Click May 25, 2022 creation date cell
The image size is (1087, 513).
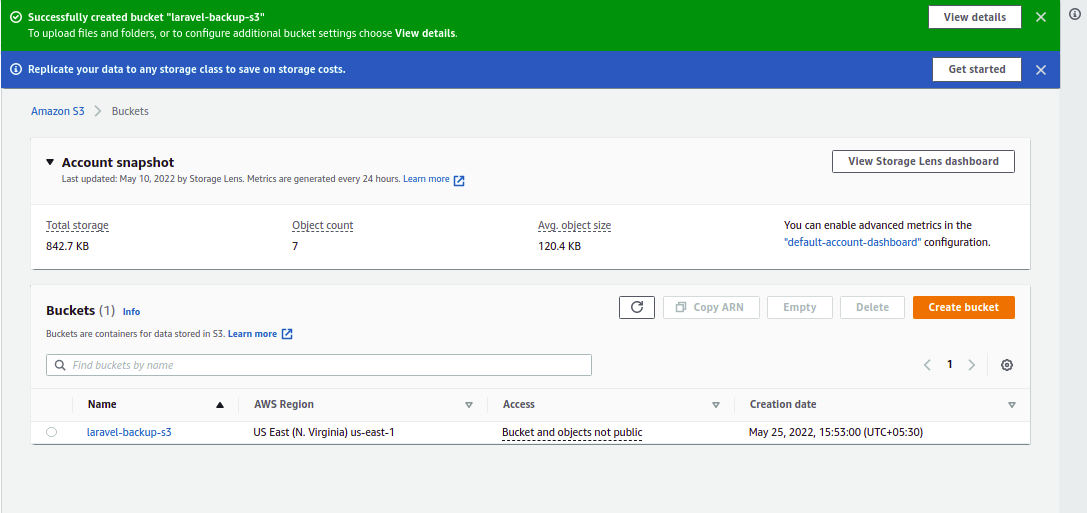coord(835,432)
